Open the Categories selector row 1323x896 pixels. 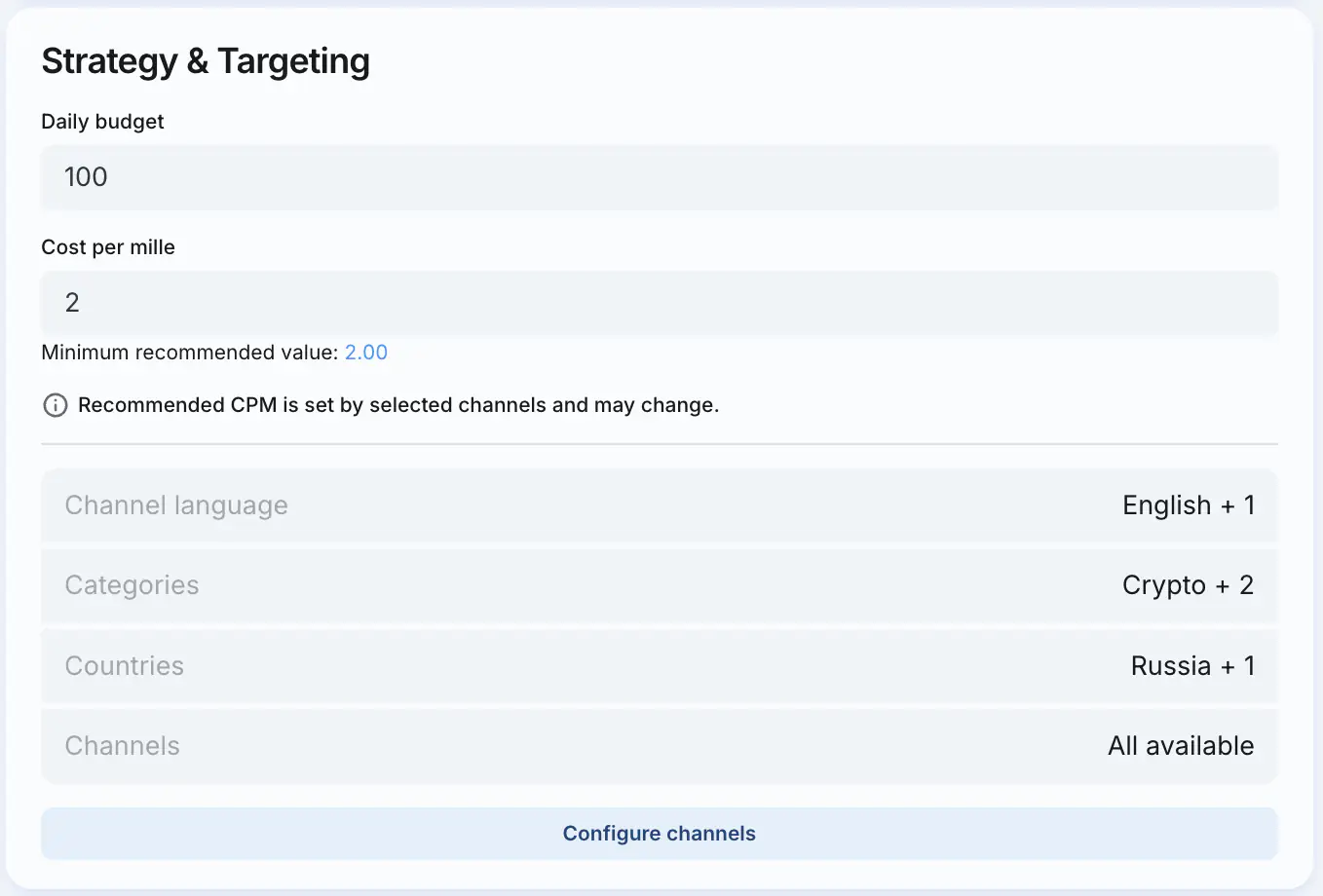(660, 585)
